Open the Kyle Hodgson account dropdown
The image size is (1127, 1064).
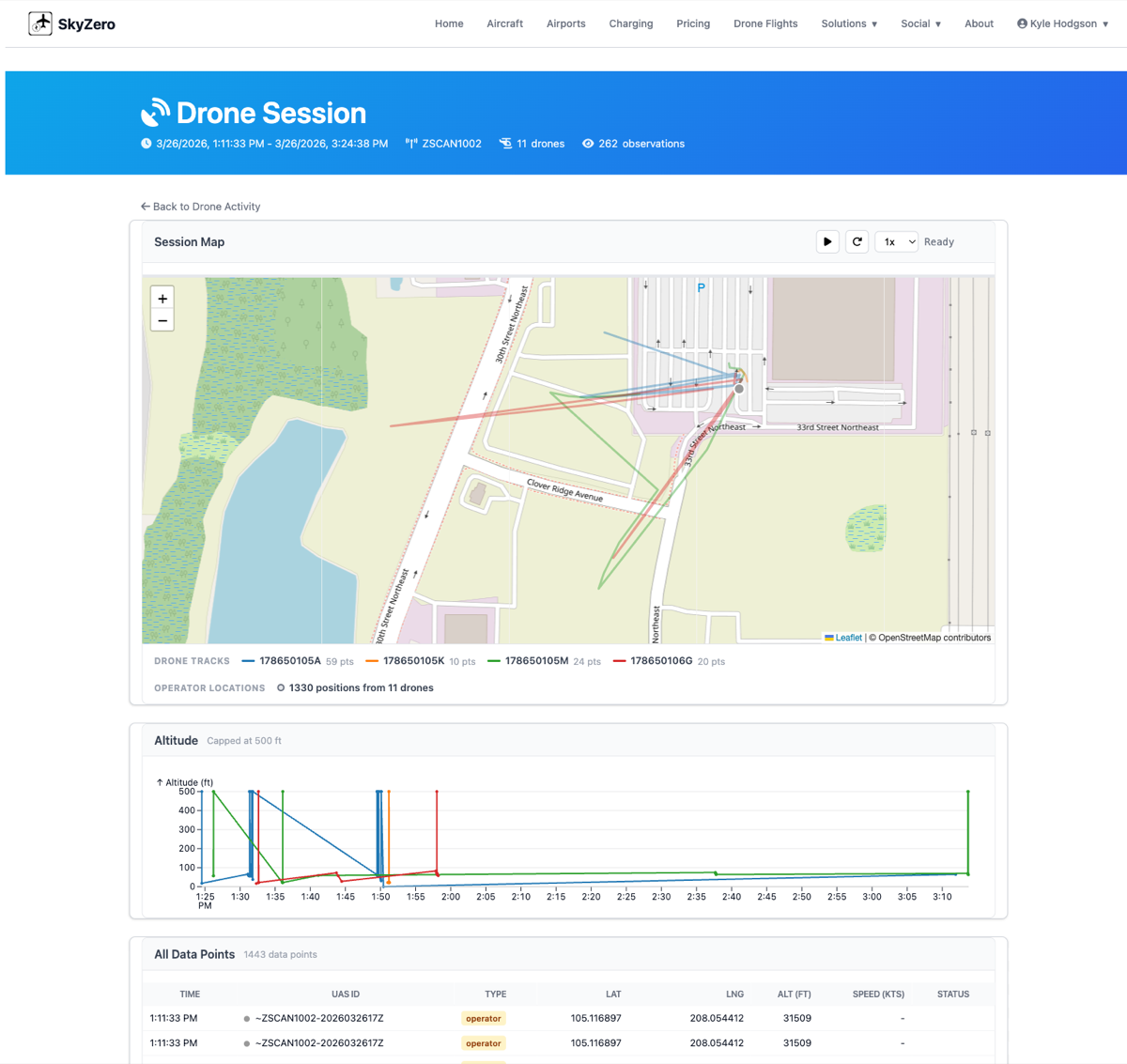[1062, 23]
